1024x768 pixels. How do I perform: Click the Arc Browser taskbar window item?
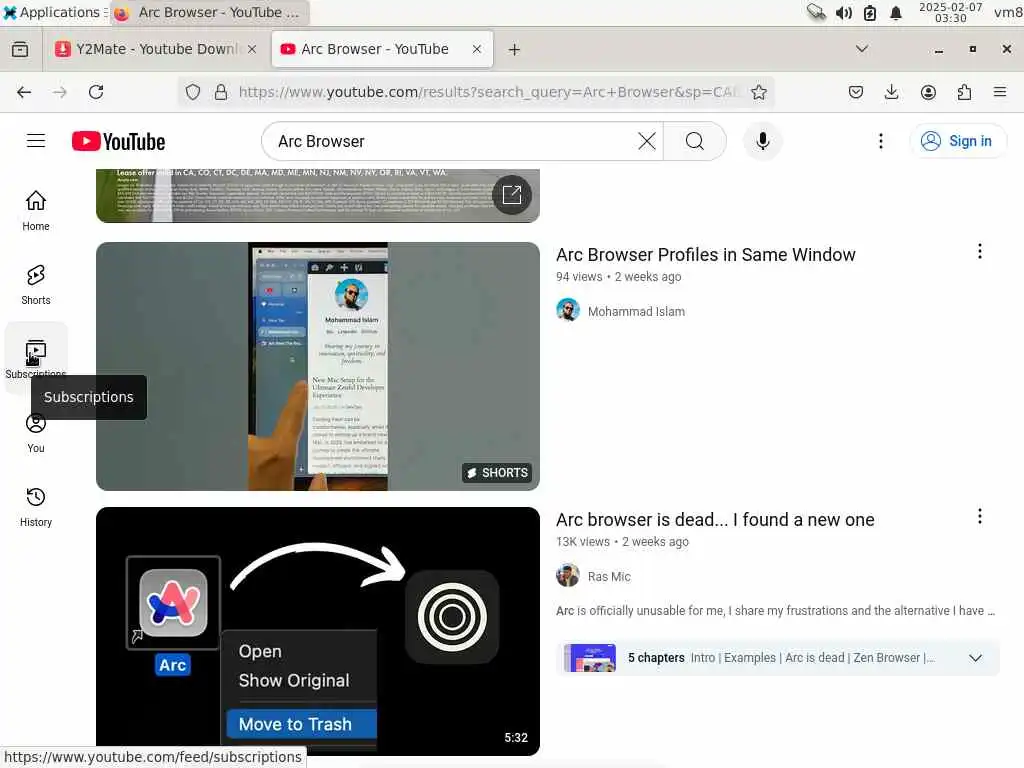[x=209, y=12]
